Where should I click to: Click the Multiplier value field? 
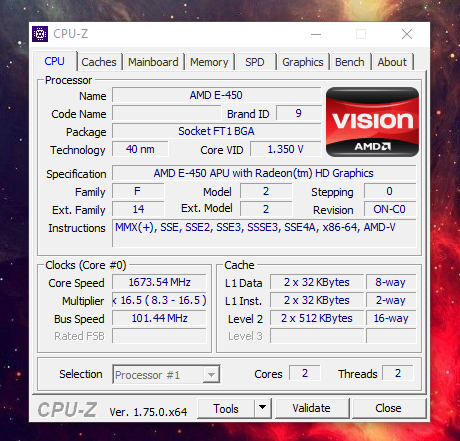[x=159, y=300]
